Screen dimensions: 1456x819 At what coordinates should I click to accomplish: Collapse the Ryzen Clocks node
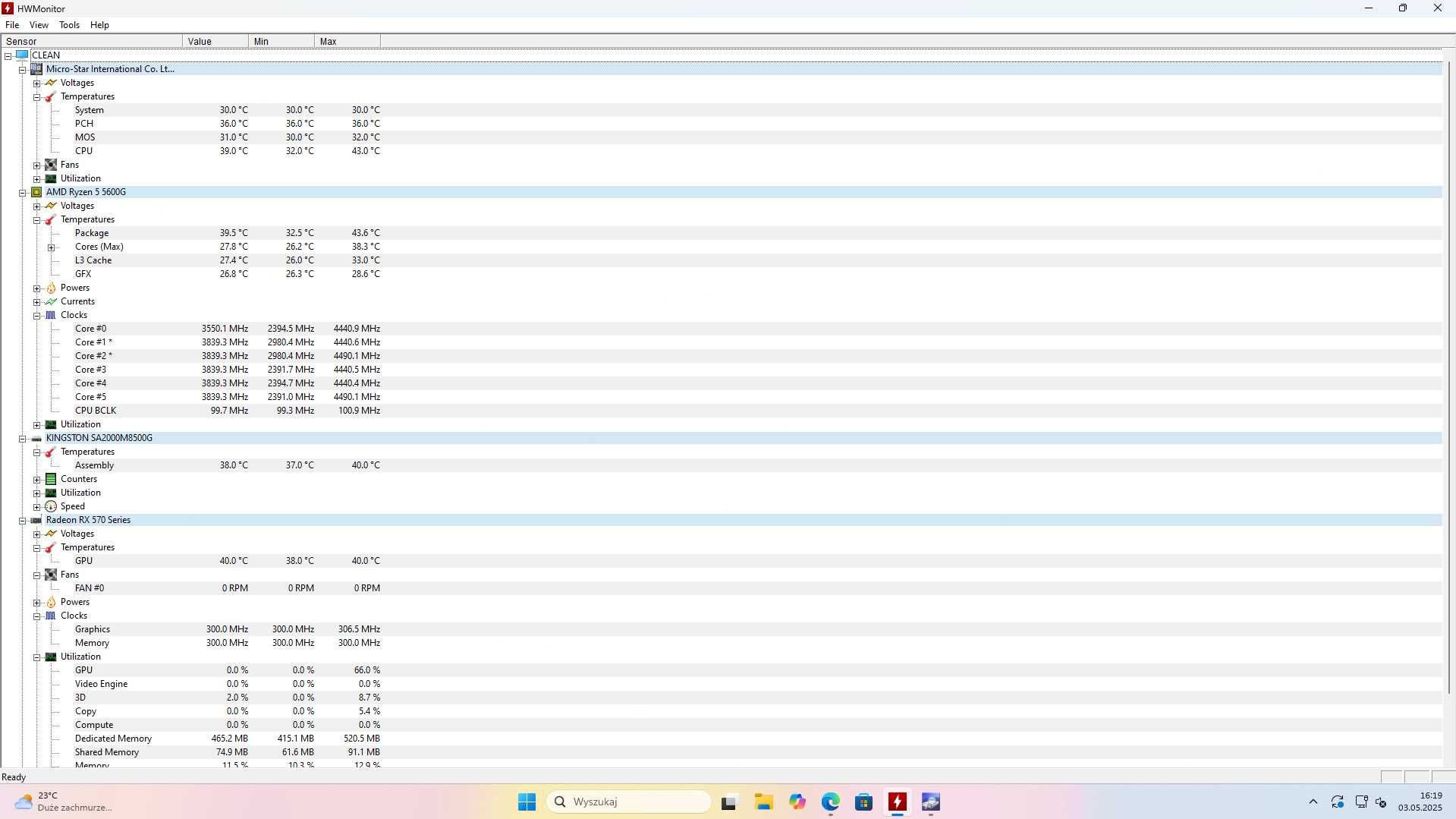(x=37, y=315)
